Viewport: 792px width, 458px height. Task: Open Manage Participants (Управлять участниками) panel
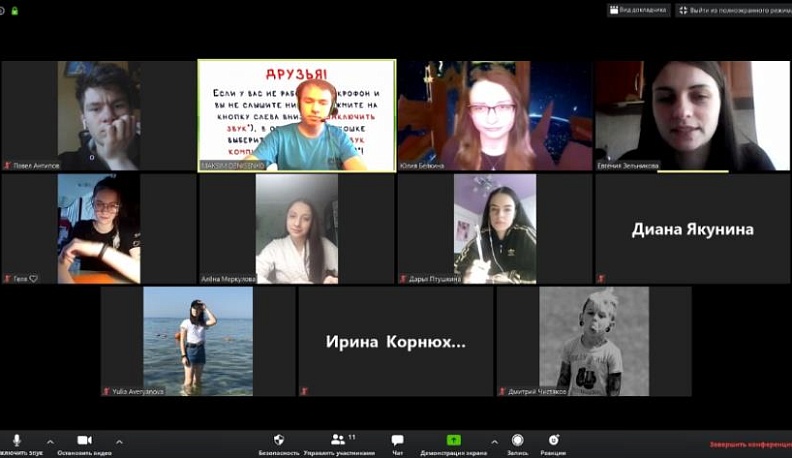pyautogui.click(x=340, y=440)
